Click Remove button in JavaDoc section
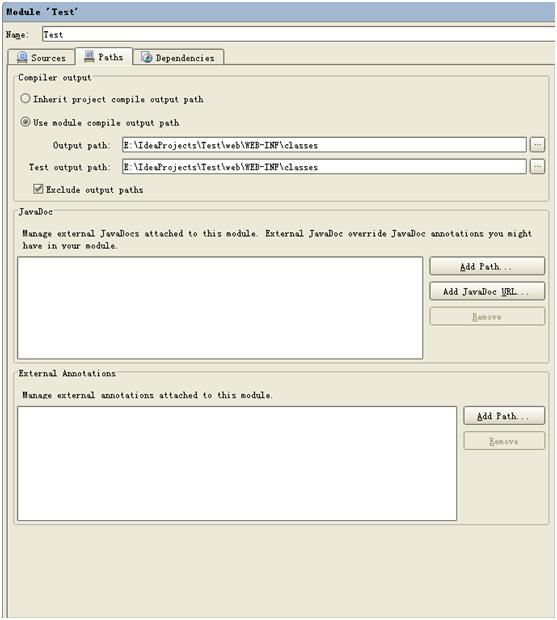Image resolution: width=557 pixels, height=620 pixels. [487, 316]
